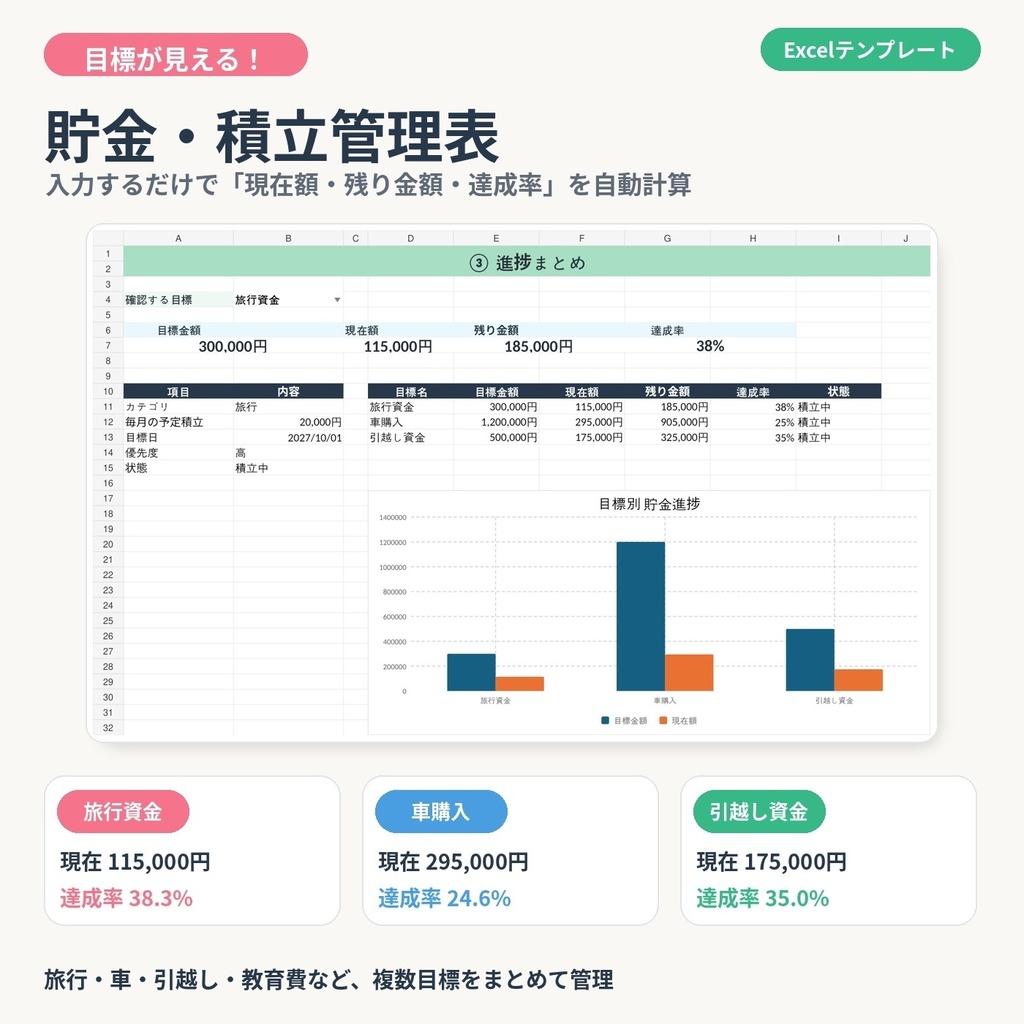1024x1024 pixels.
Task: Select column A header
Action: pos(178,238)
